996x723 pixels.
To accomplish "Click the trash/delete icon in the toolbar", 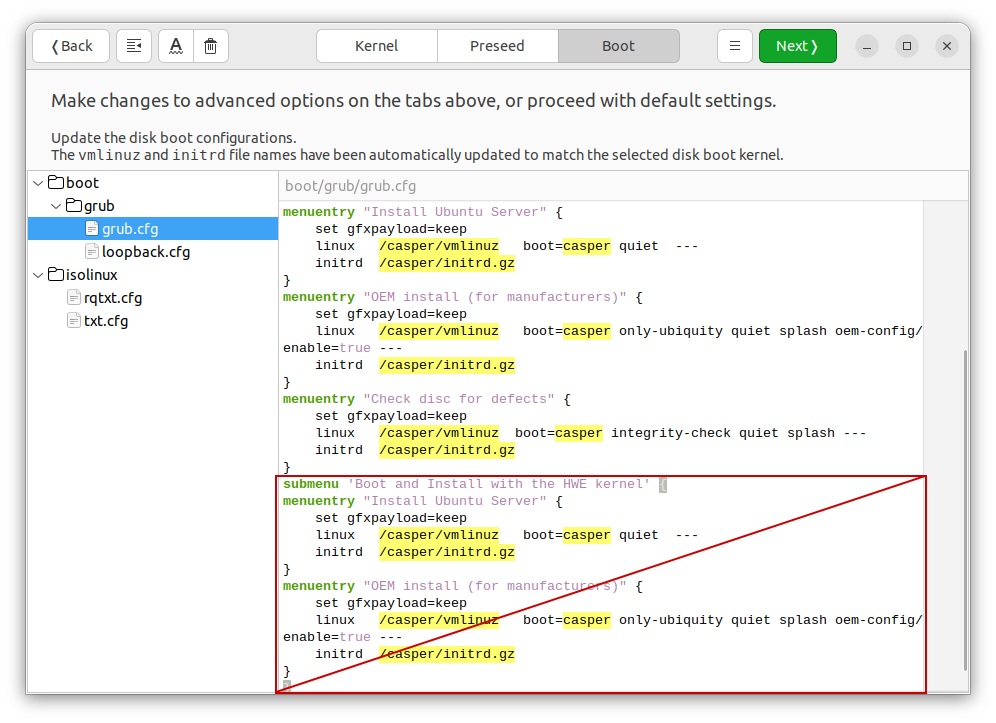I will click(x=211, y=45).
